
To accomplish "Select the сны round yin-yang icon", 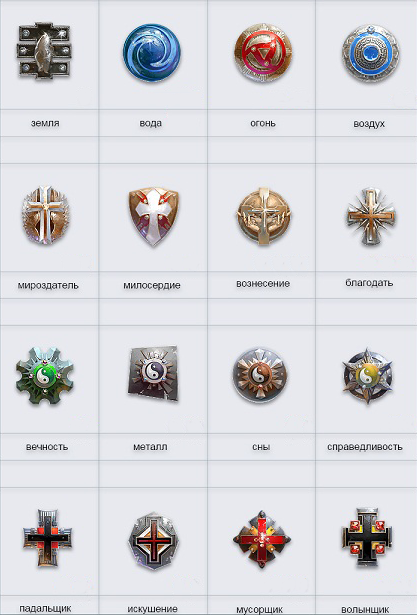I will [x=260, y=375].
